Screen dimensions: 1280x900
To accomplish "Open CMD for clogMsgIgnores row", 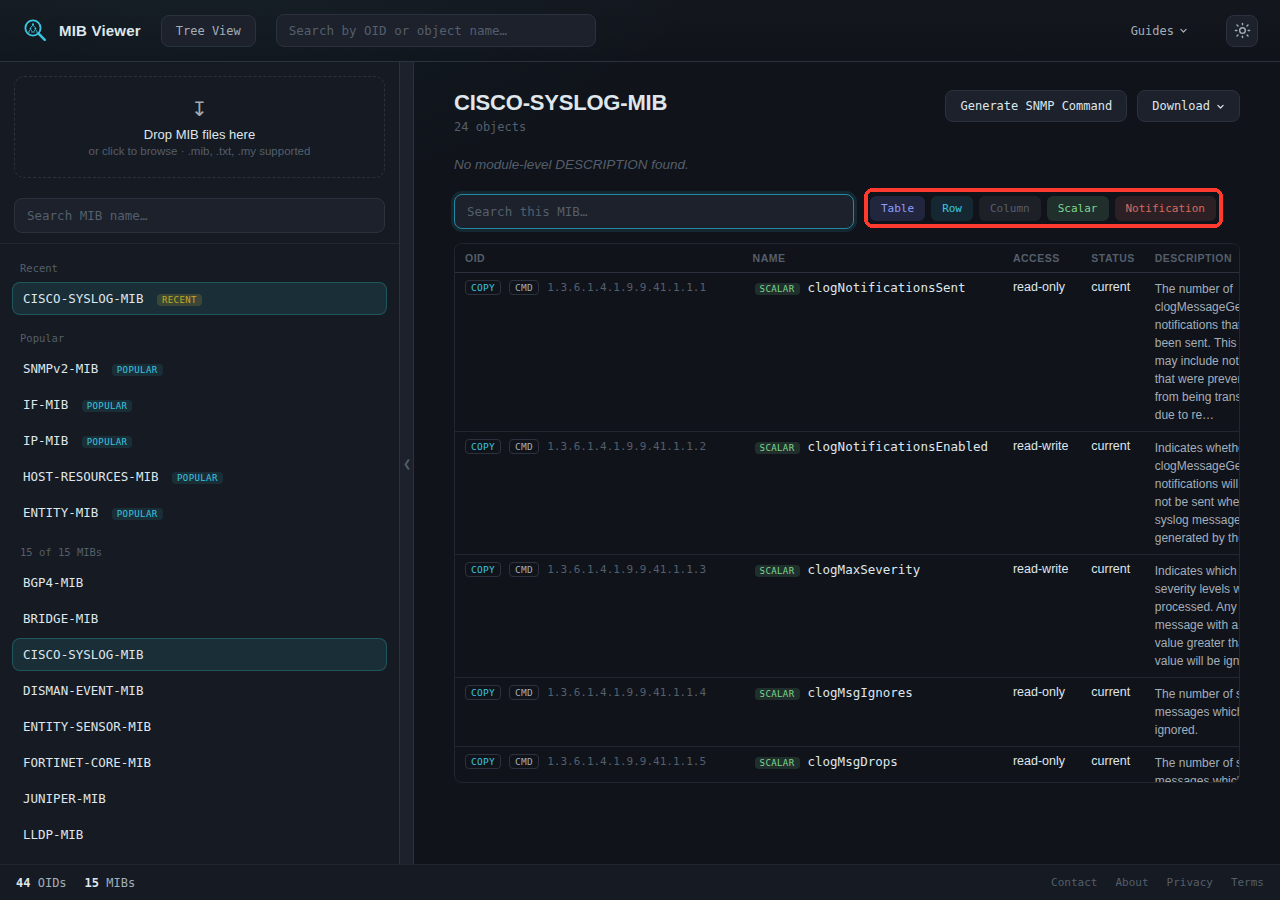I will pyautogui.click(x=524, y=693).
